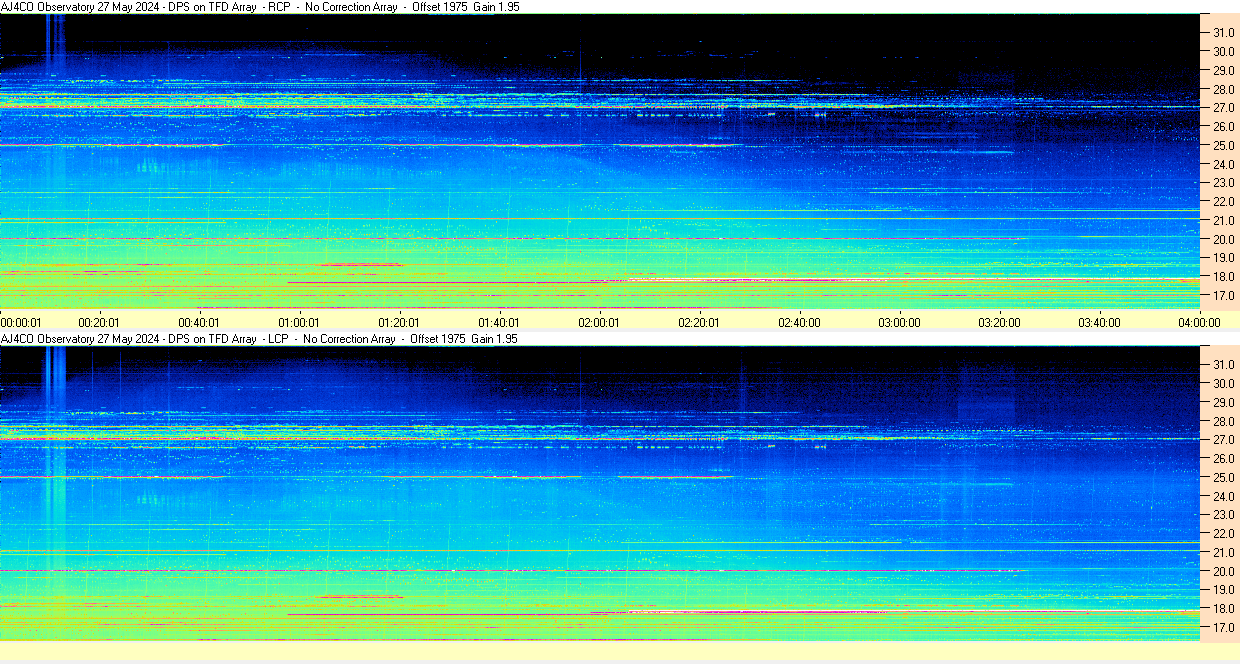This screenshot has width=1240, height=664.
Task: Click the 02:20:01 time axis label
Action: pyautogui.click(x=699, y=322)
